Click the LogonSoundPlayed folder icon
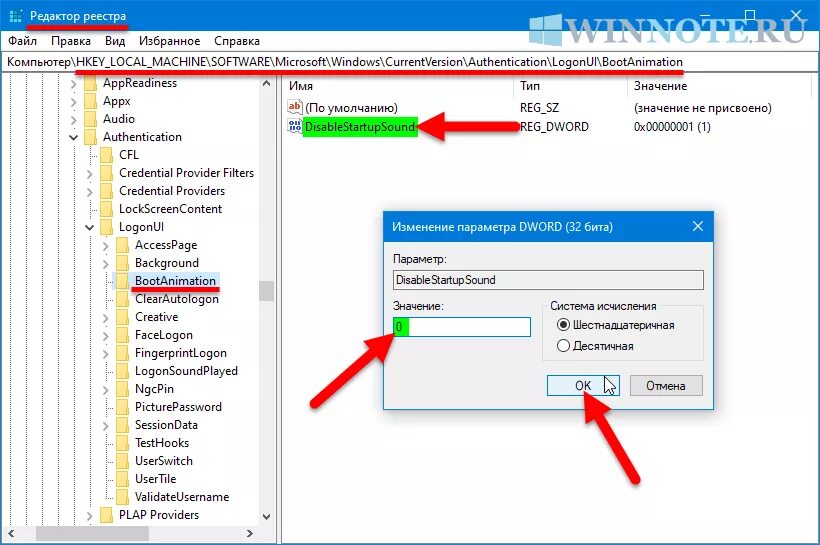The image size is (820, 545). [122, 371]
